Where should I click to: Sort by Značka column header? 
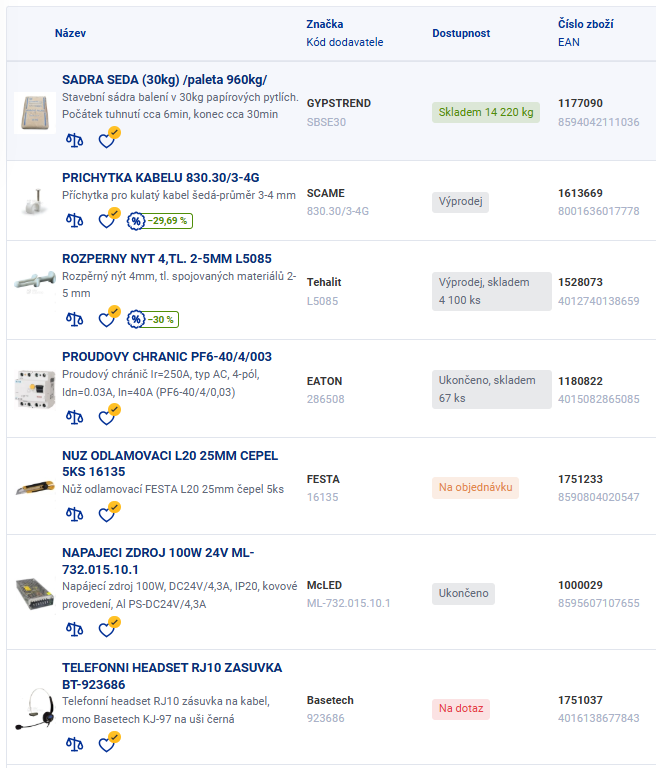[325, 24]
